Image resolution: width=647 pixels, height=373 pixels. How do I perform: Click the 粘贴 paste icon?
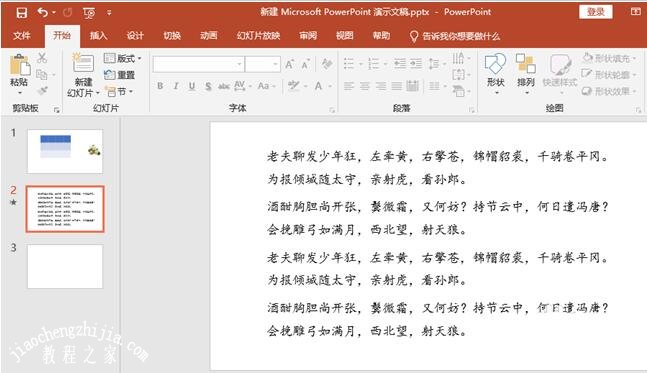pos(19,64)
